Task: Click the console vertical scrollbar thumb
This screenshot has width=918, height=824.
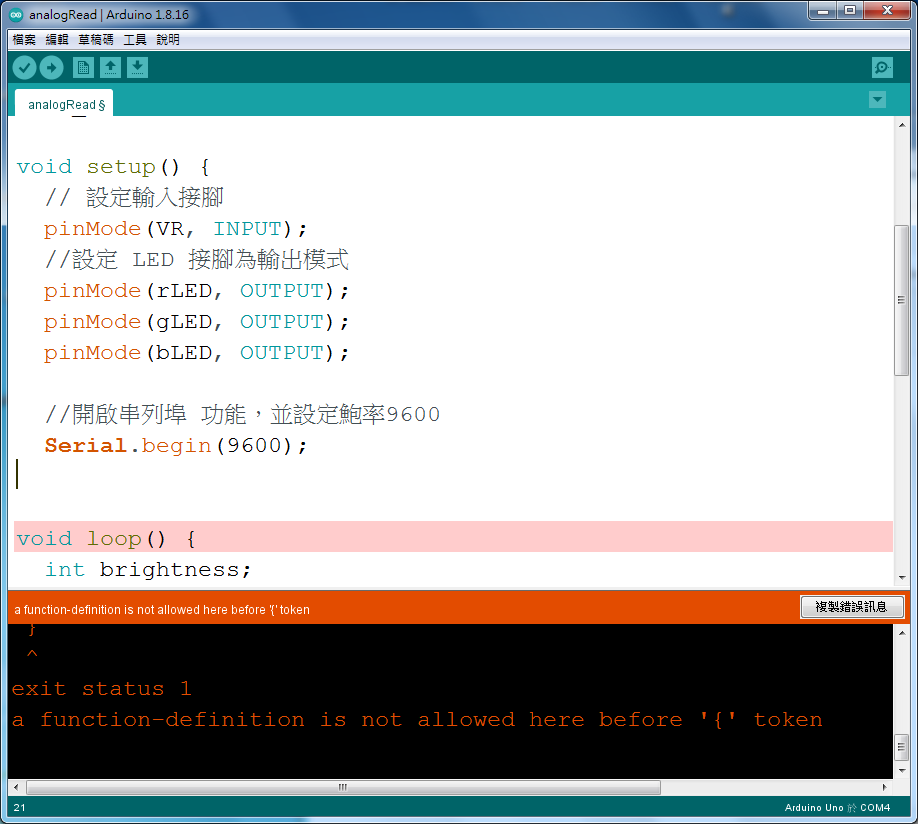Action: [901, 747]
